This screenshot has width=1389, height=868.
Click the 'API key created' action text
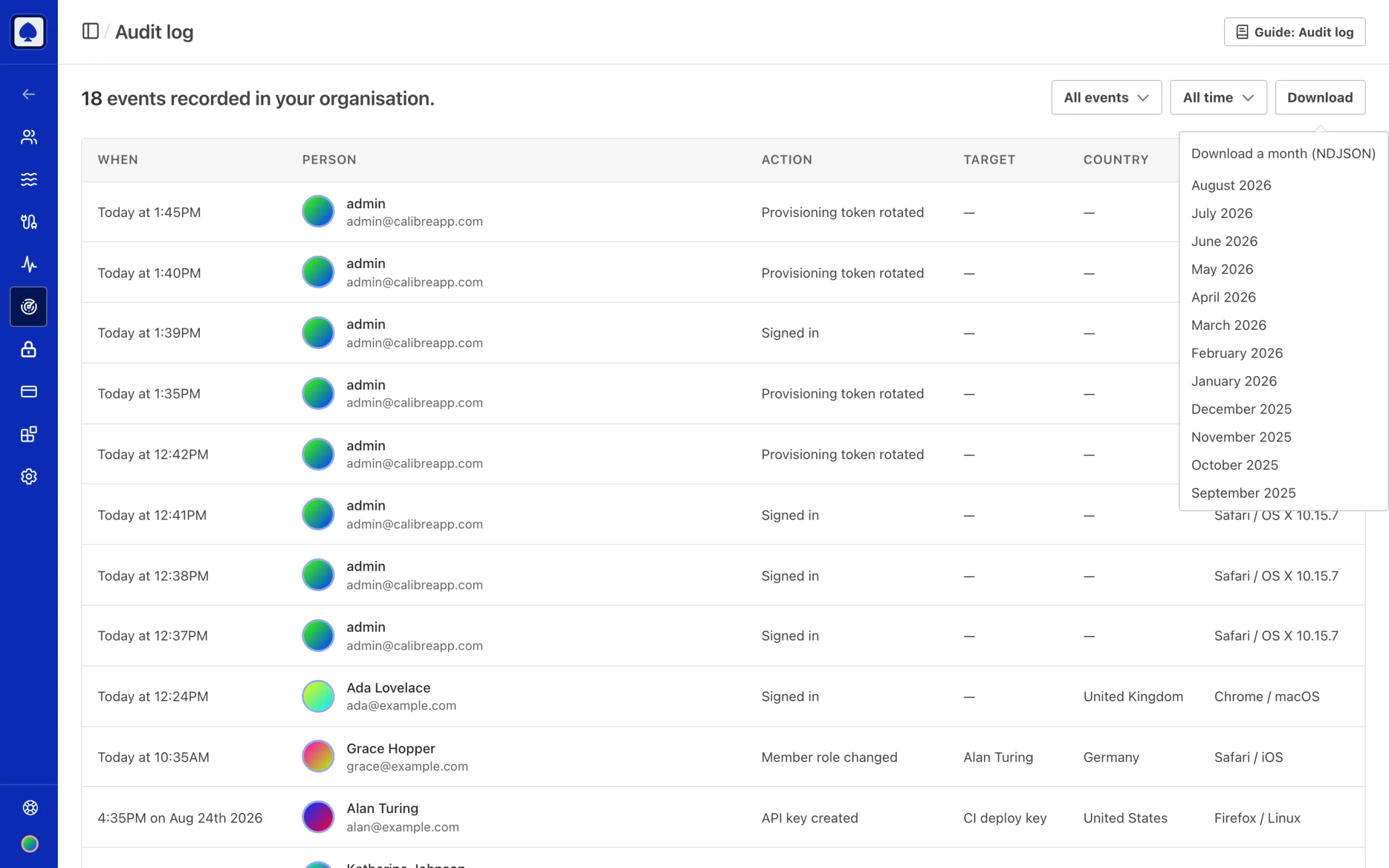click(x=809, y=818)
